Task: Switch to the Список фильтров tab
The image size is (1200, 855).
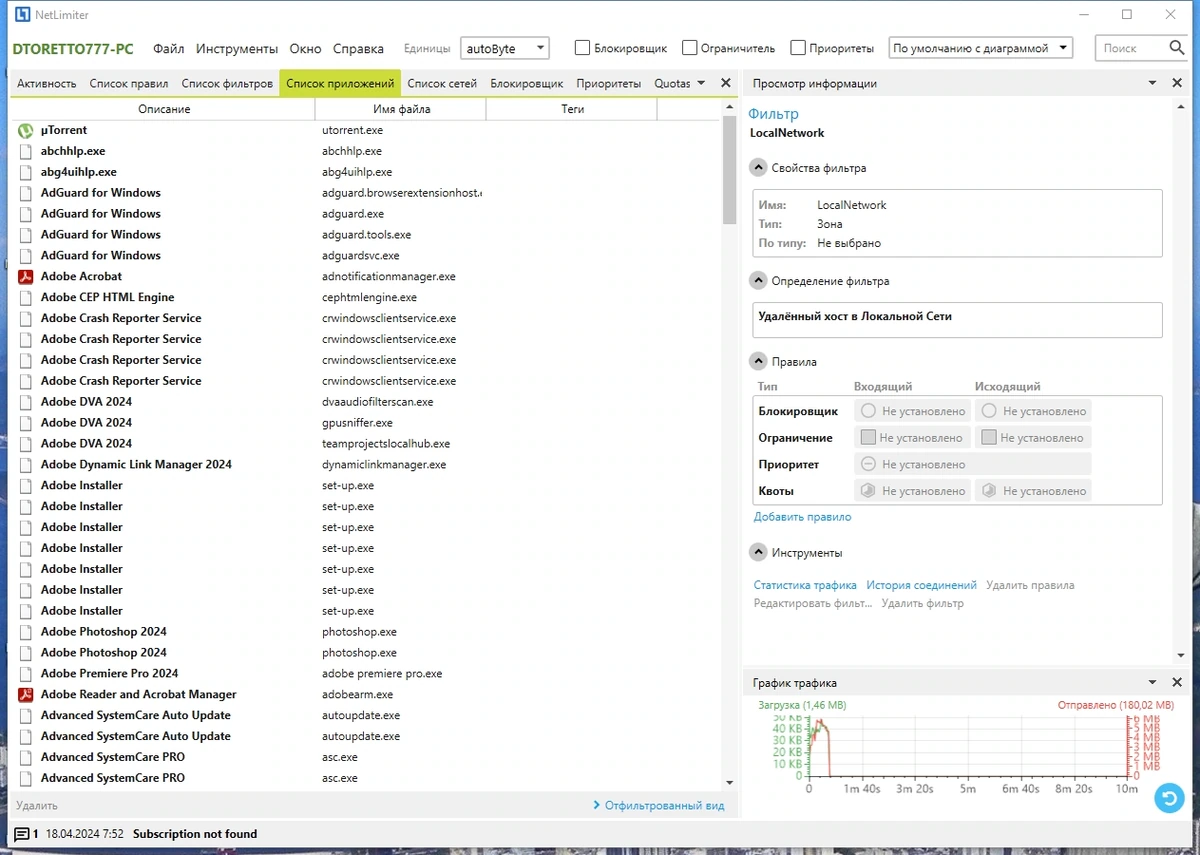Action: [x=227, y=83]
